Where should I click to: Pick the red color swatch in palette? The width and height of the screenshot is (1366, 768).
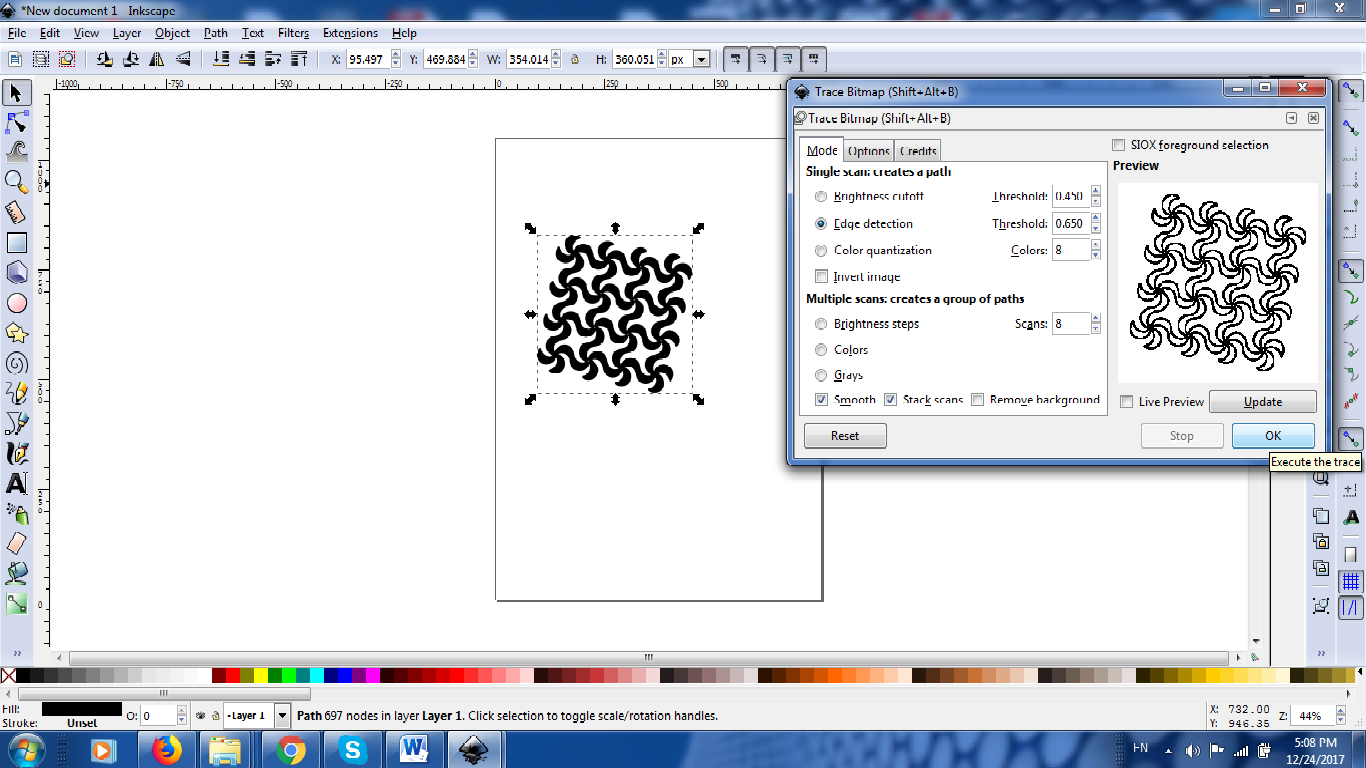click(x=233, y=676)
